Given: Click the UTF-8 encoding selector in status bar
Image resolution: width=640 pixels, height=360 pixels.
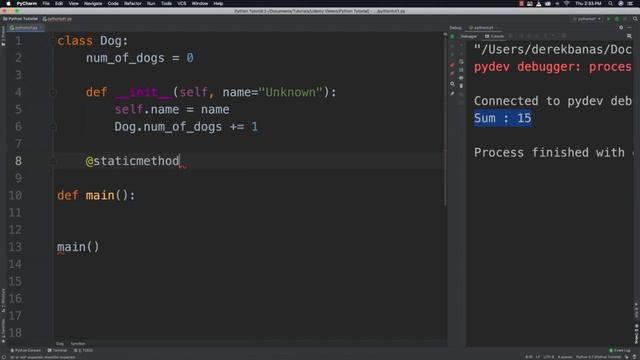Looking at the screenshot, I should point(549,357).
